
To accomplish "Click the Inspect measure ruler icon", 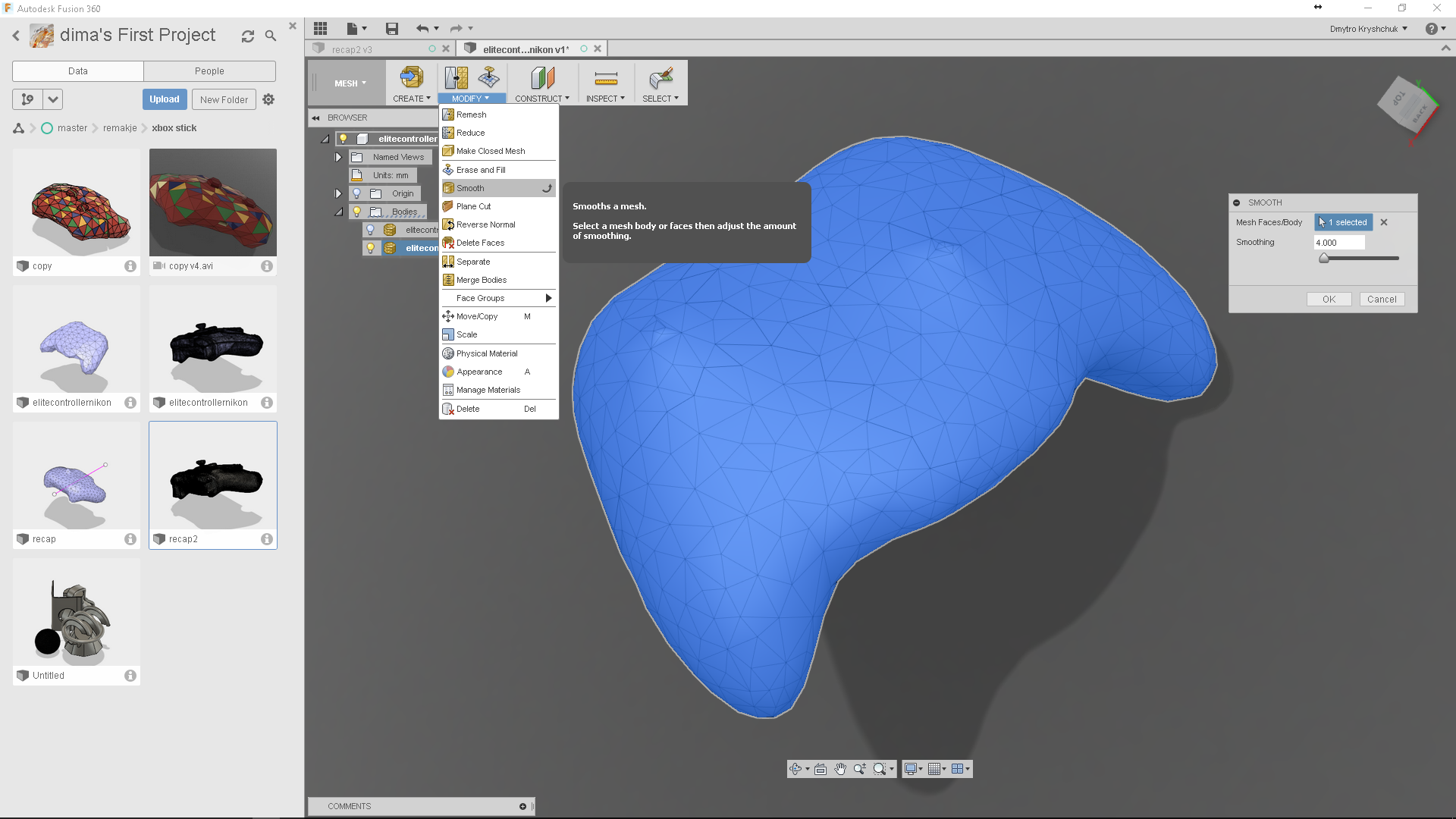I will pos(606,77).
